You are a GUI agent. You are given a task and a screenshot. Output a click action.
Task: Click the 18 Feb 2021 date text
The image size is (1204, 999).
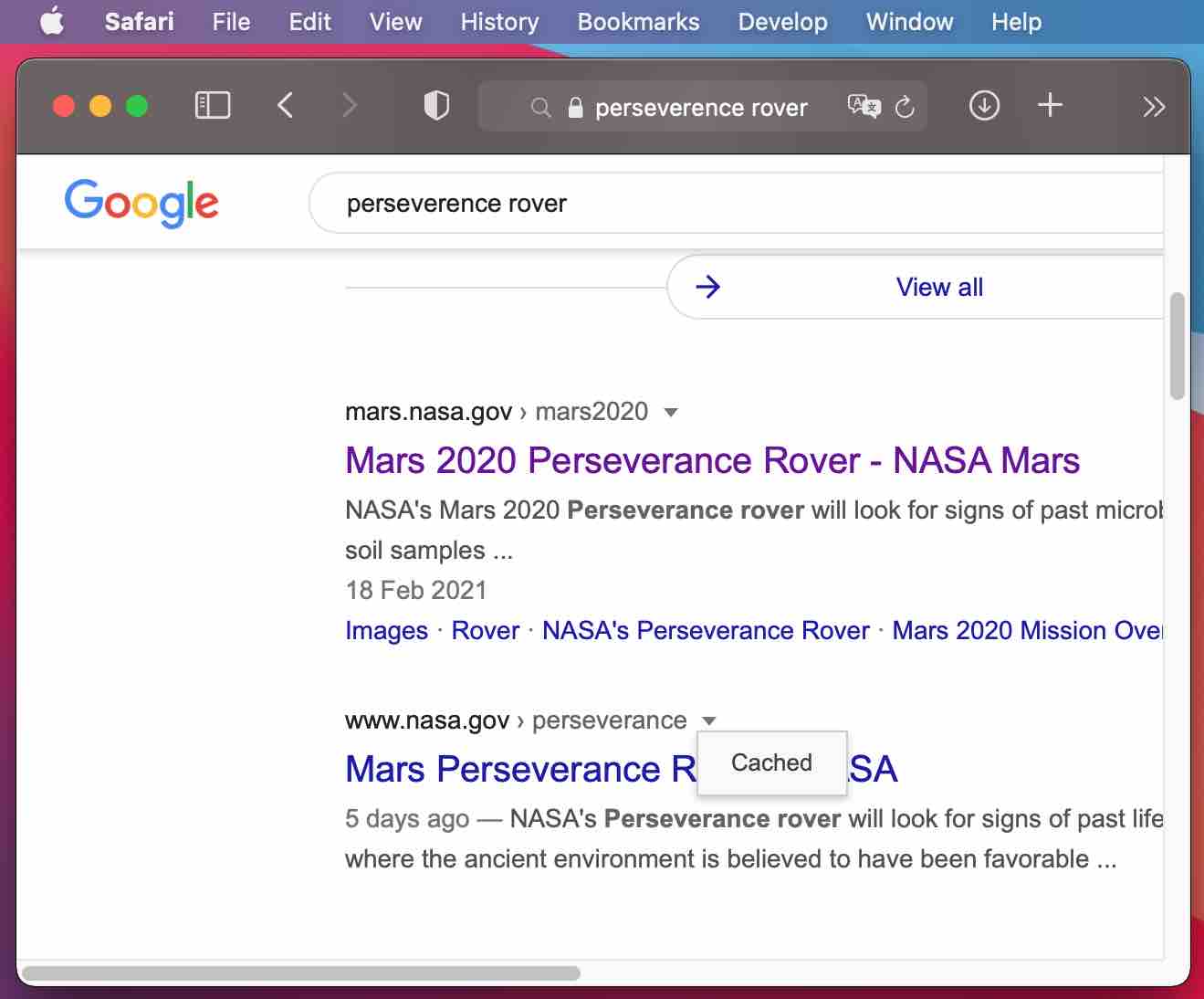tap(416, 590)
